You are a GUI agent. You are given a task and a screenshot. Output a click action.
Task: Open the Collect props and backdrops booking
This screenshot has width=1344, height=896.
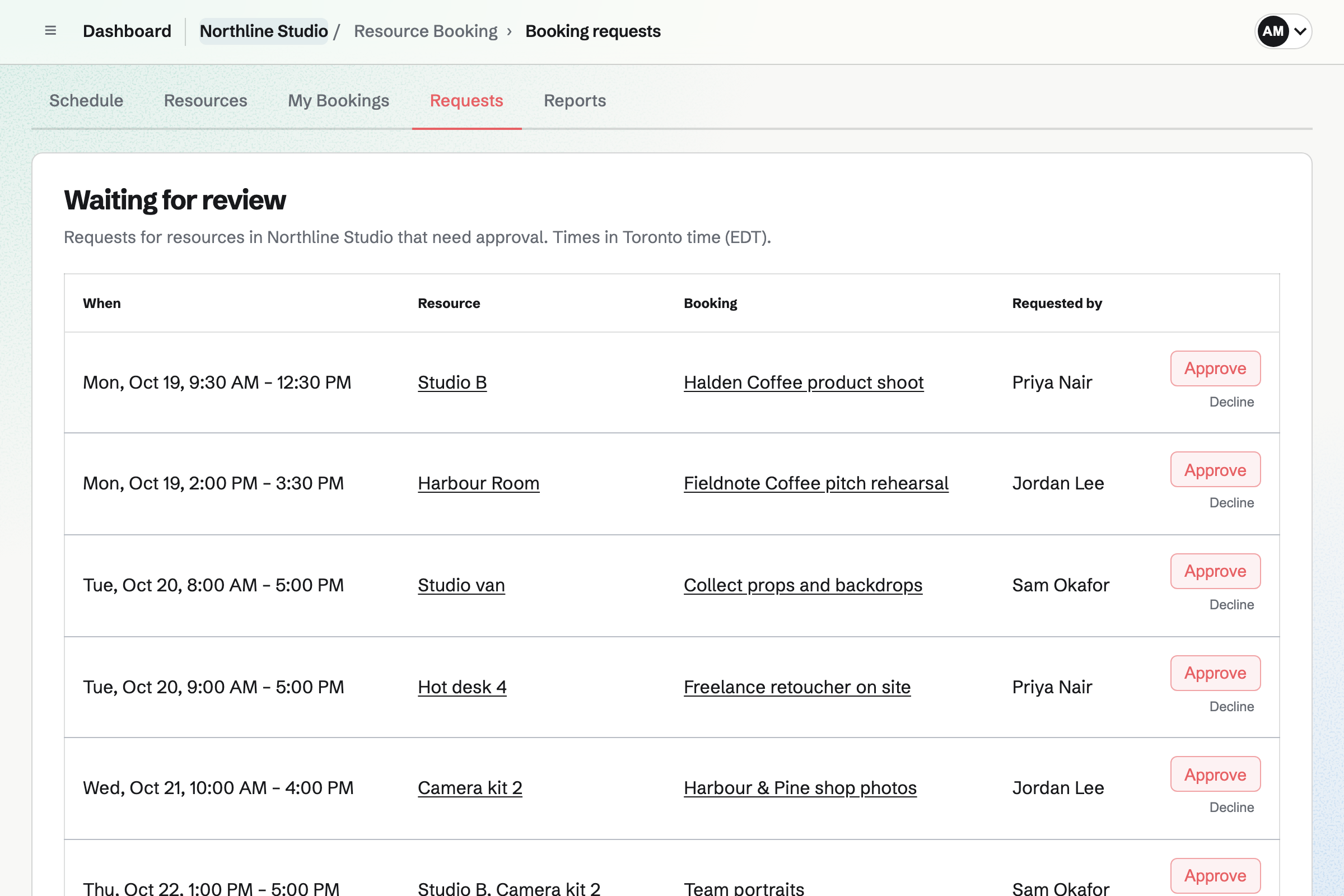pyautogui.click(x=803, y=585)
